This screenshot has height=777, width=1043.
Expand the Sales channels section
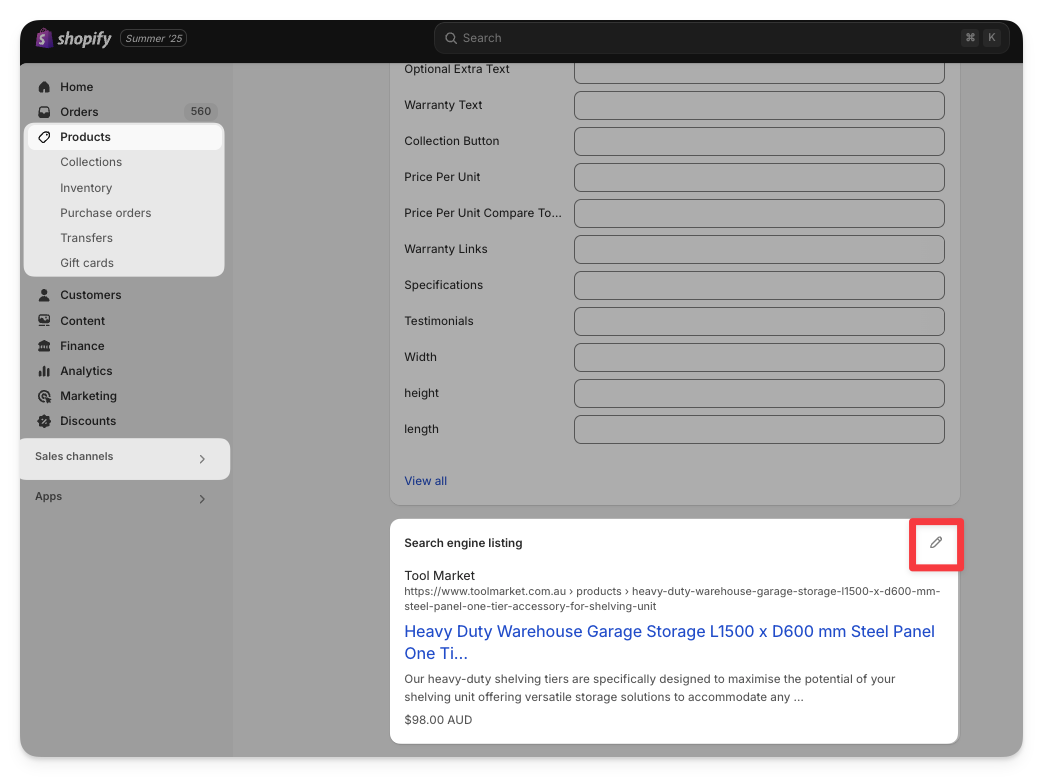point(202,459)
